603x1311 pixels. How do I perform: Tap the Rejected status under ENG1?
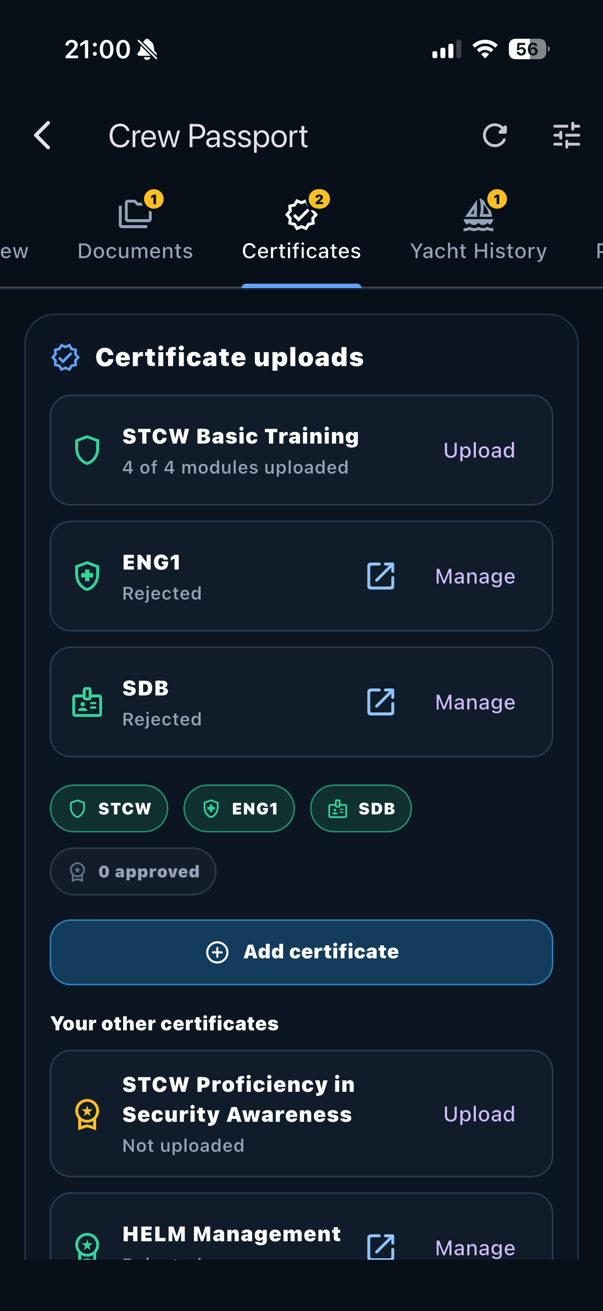click(x=162, y=593)
